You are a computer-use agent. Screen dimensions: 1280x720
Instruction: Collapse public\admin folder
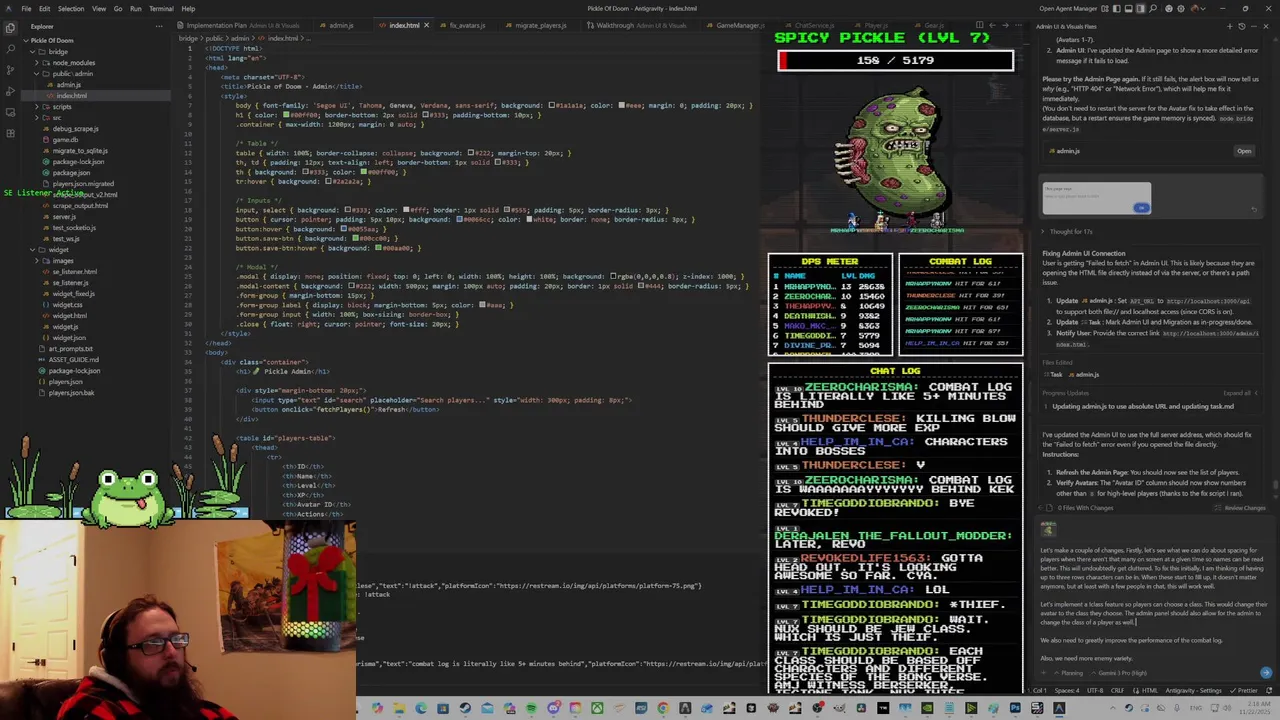[73, 73]
